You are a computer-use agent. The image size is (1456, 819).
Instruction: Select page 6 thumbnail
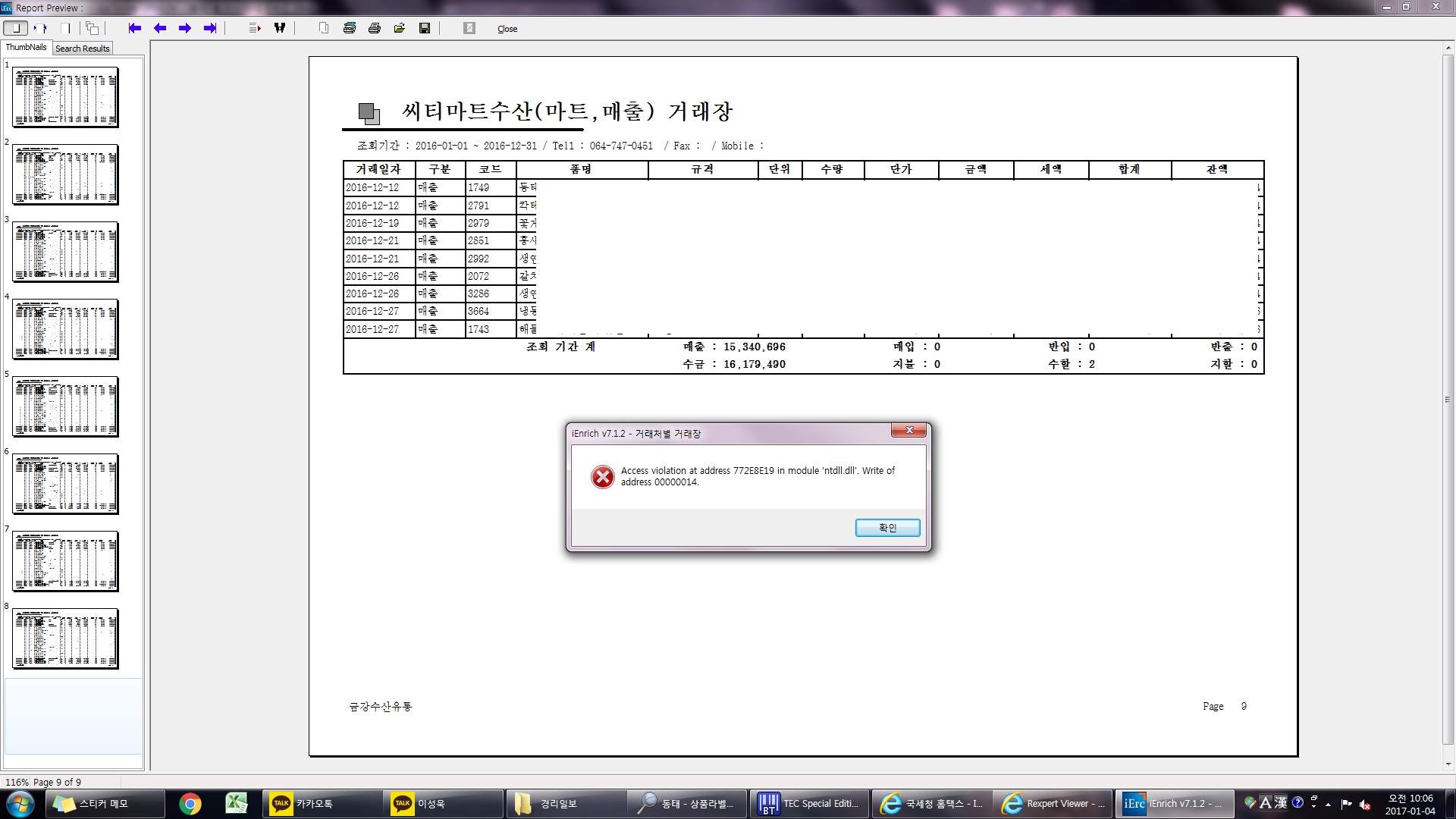click(65, 484)
